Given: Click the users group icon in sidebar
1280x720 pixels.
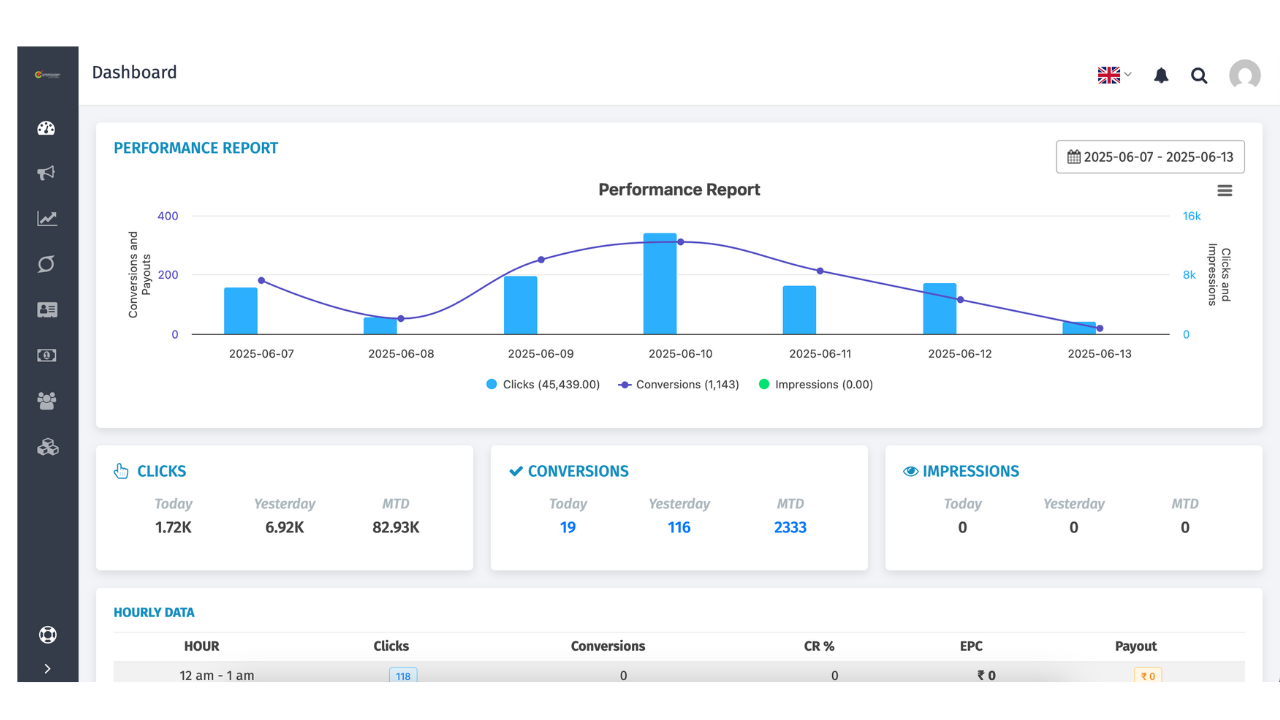Looking at the screenshot, I should point(47,401).
